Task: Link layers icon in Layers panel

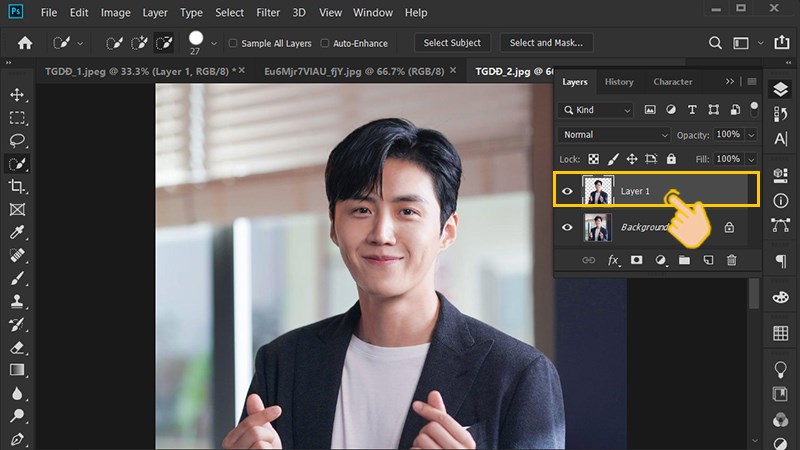Action: 588,260
